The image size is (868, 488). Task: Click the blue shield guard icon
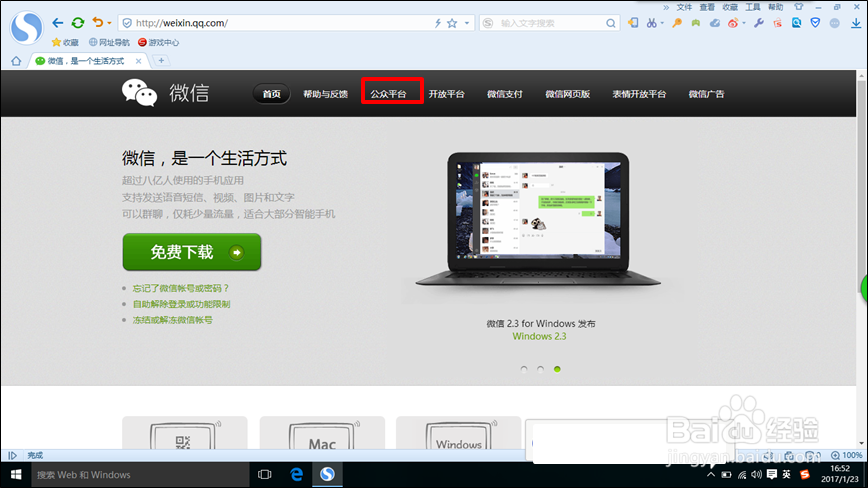click(x=815, y=23)
